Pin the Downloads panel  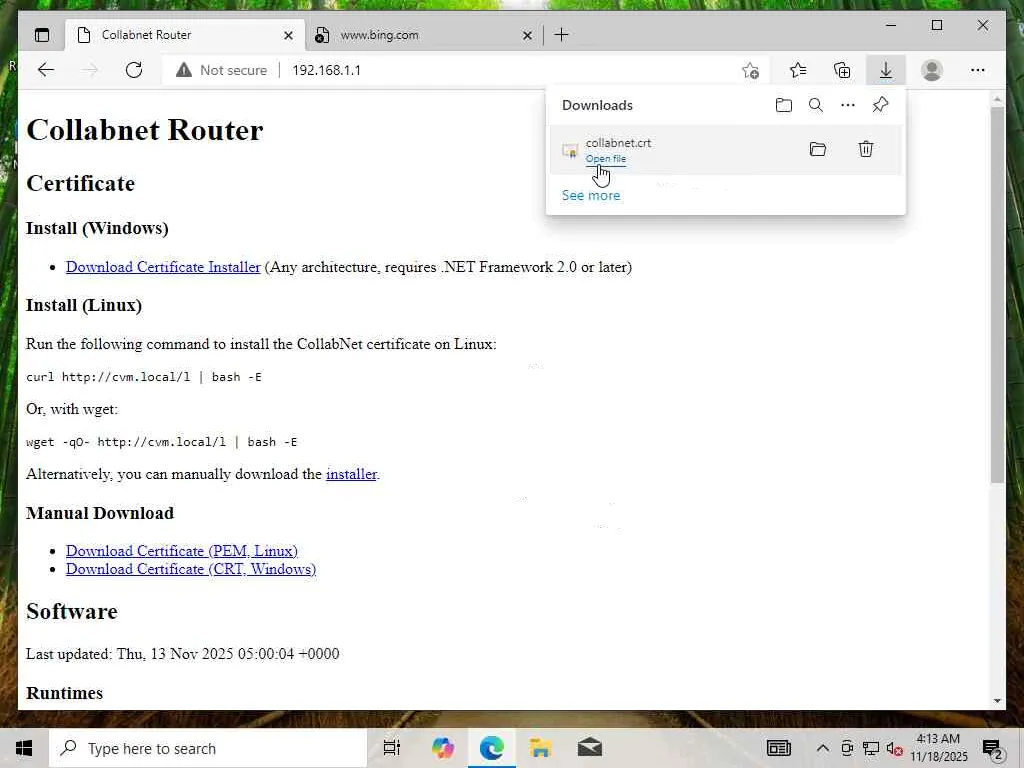880,105
